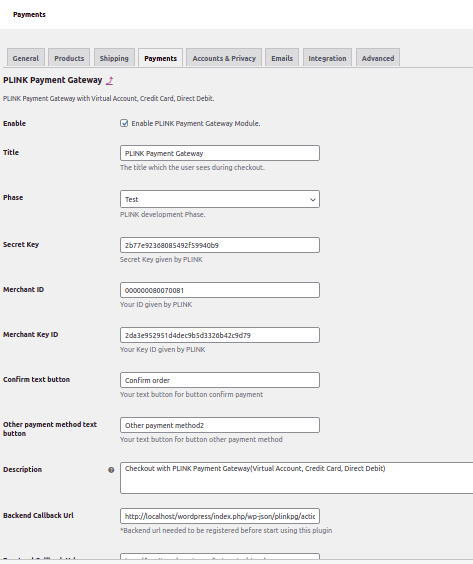Open the Integration tab
Screen dimensions: 473x564
pos(327,58)
